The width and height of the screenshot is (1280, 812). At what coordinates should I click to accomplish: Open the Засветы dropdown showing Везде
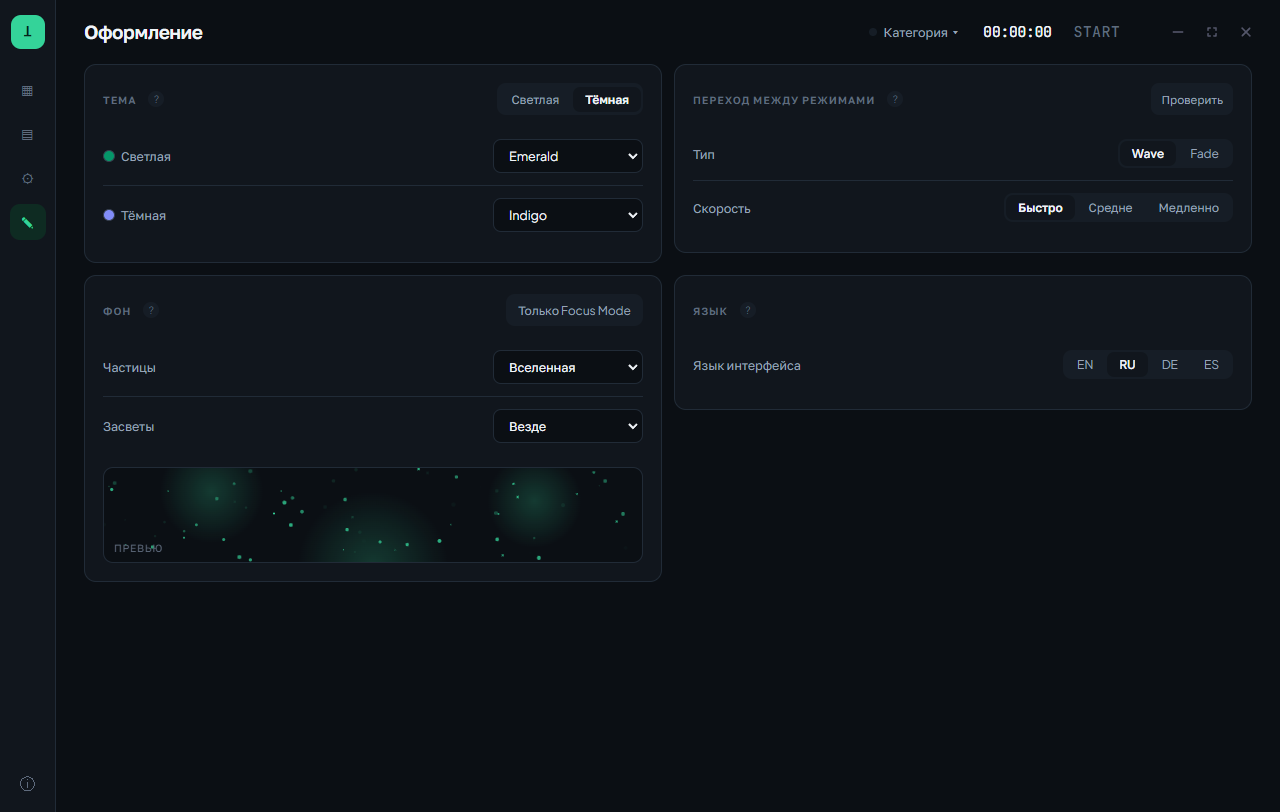(568, 426)
